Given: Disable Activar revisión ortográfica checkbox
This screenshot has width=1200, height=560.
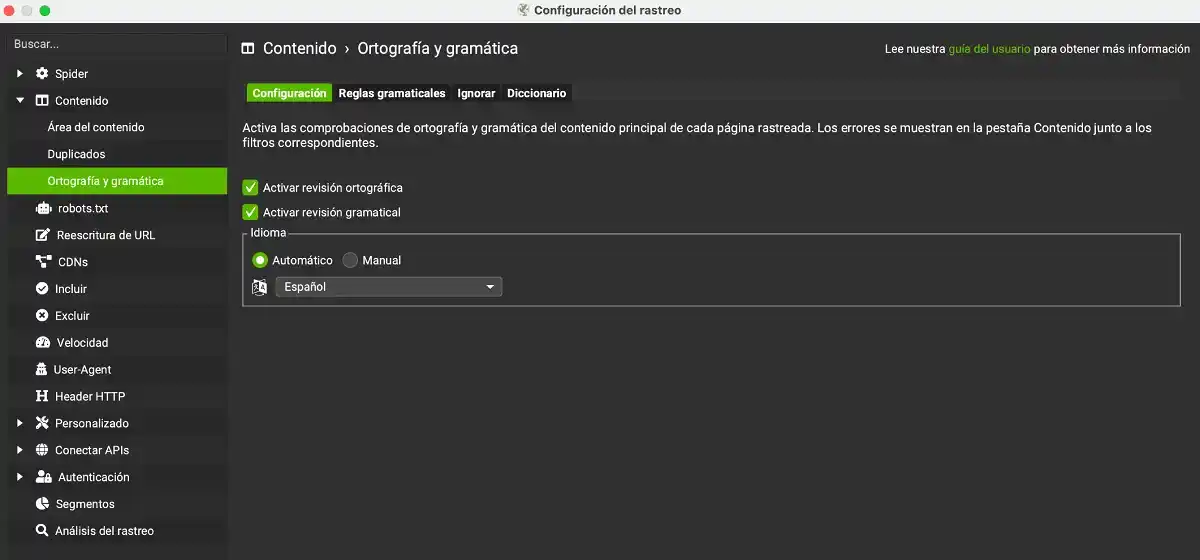Looking at the screenshot, I should [x=250, y=187].
